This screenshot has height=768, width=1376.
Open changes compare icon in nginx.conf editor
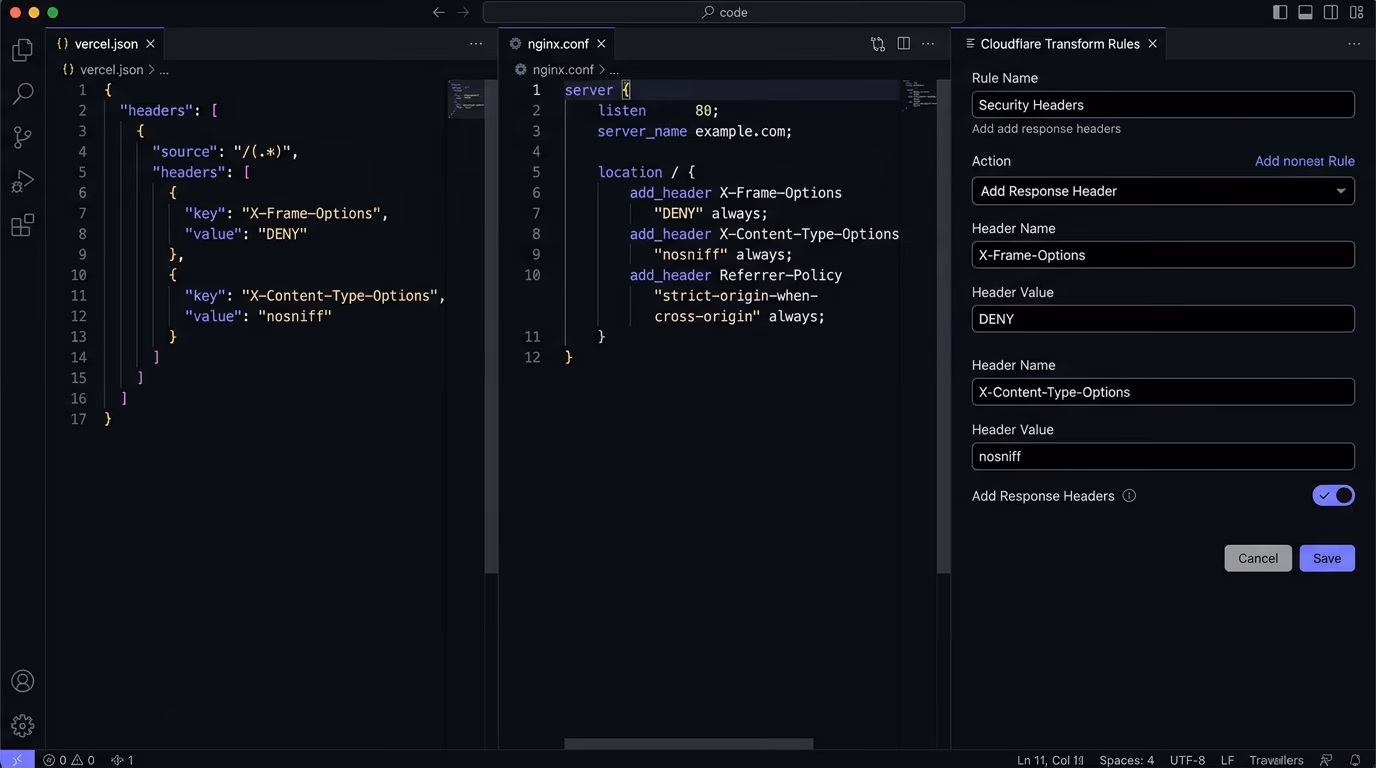[878, 44]
